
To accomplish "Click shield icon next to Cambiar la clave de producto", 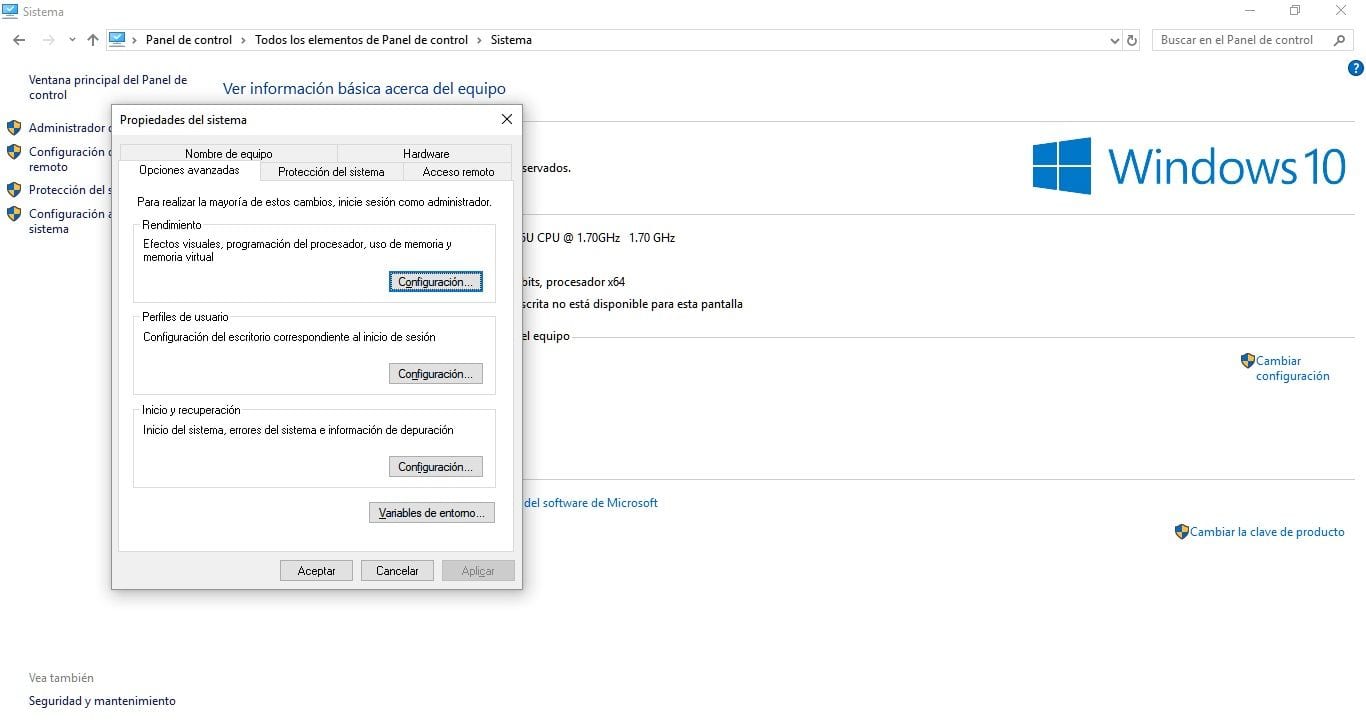I will click(x=1181, y=532).
